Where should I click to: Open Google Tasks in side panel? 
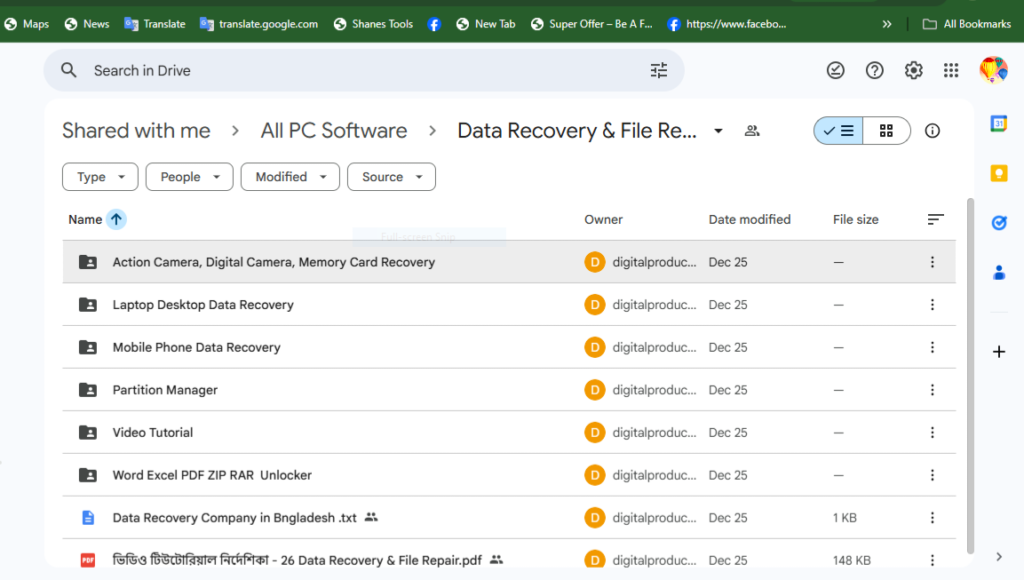coord(998,222)
